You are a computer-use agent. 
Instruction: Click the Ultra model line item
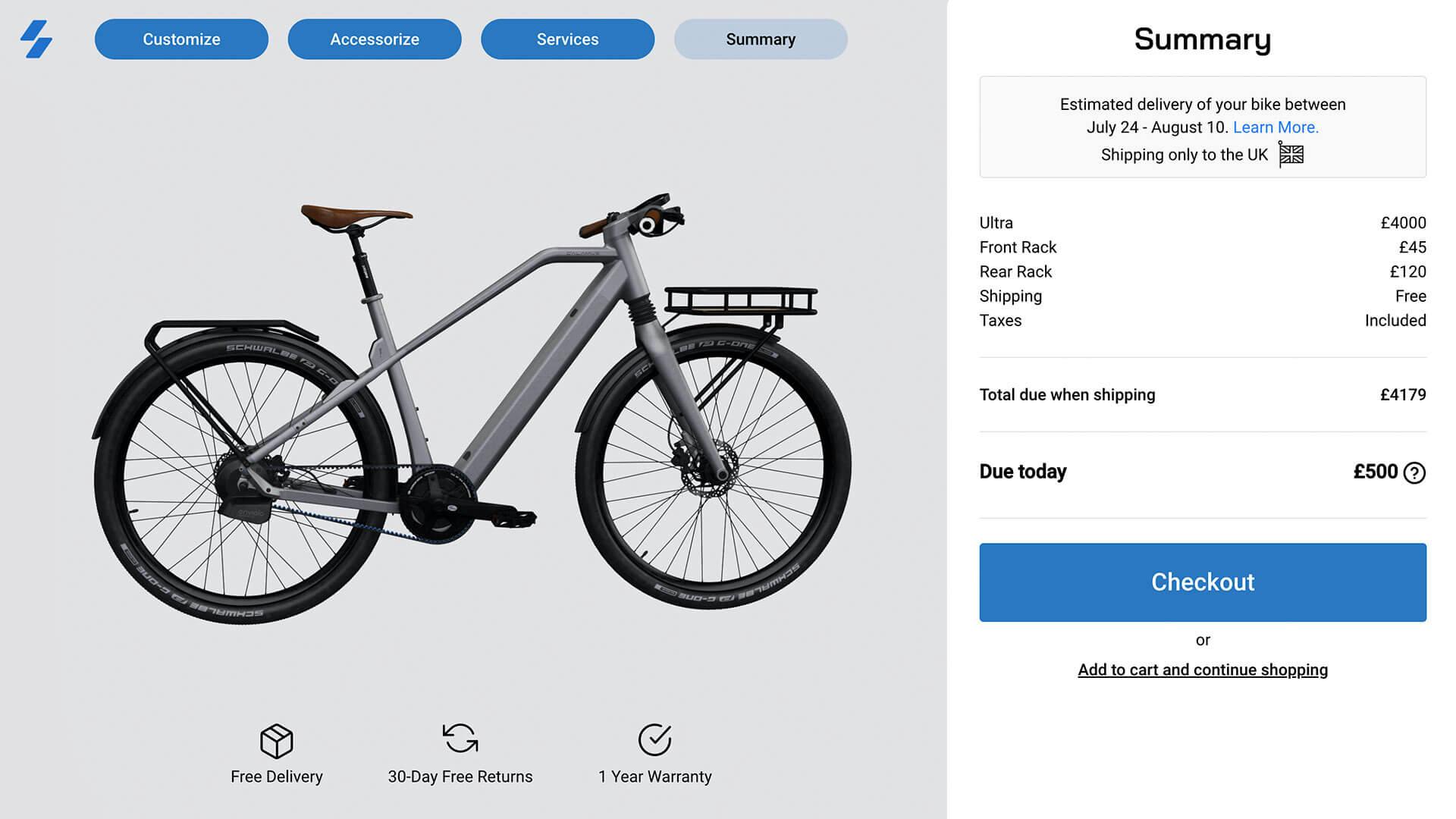point(996,223)
